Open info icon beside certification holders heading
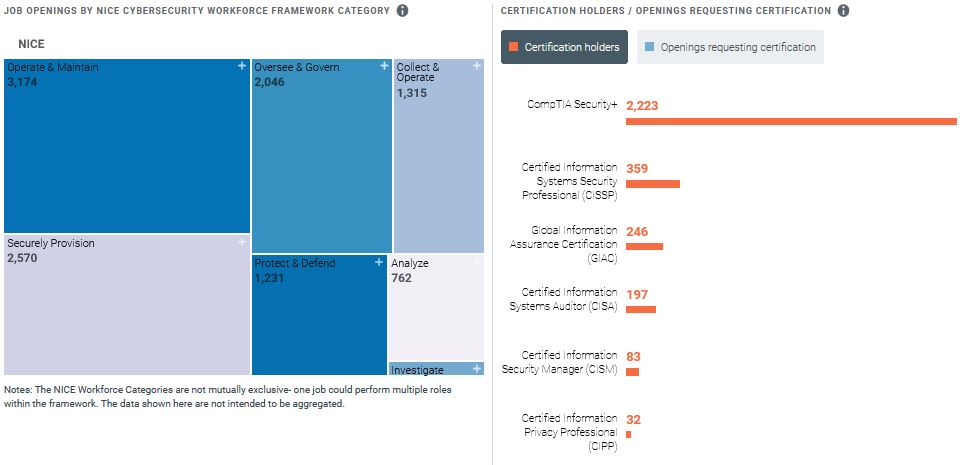962x465 pixels. [843, 11]
